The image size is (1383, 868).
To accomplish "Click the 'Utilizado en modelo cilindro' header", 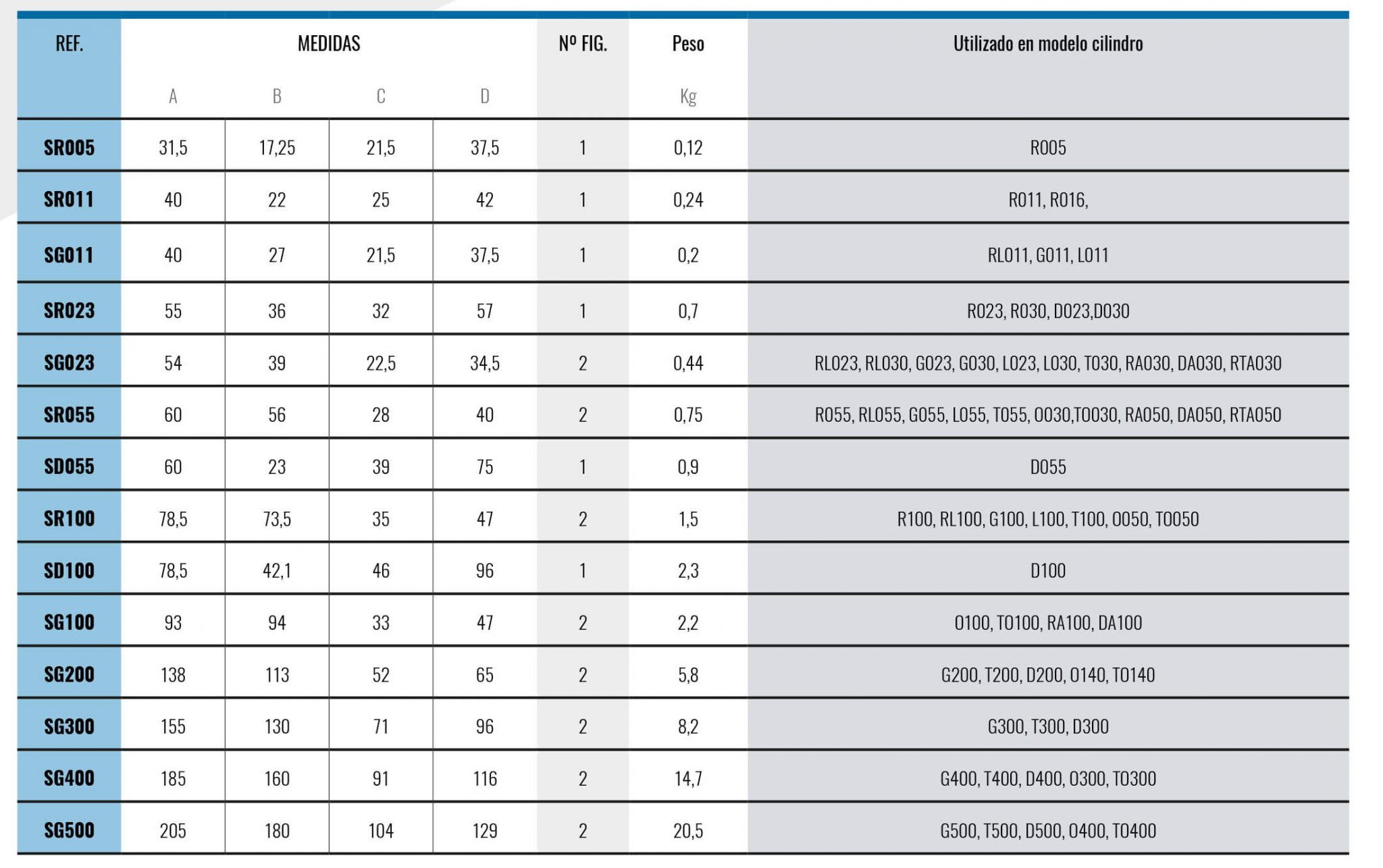I will click(1047, 45).
